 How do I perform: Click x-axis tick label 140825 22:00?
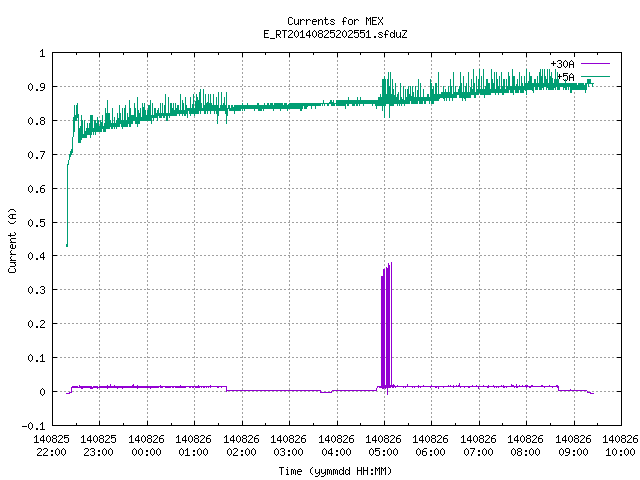pyautogui.click(x=51, y=446)
